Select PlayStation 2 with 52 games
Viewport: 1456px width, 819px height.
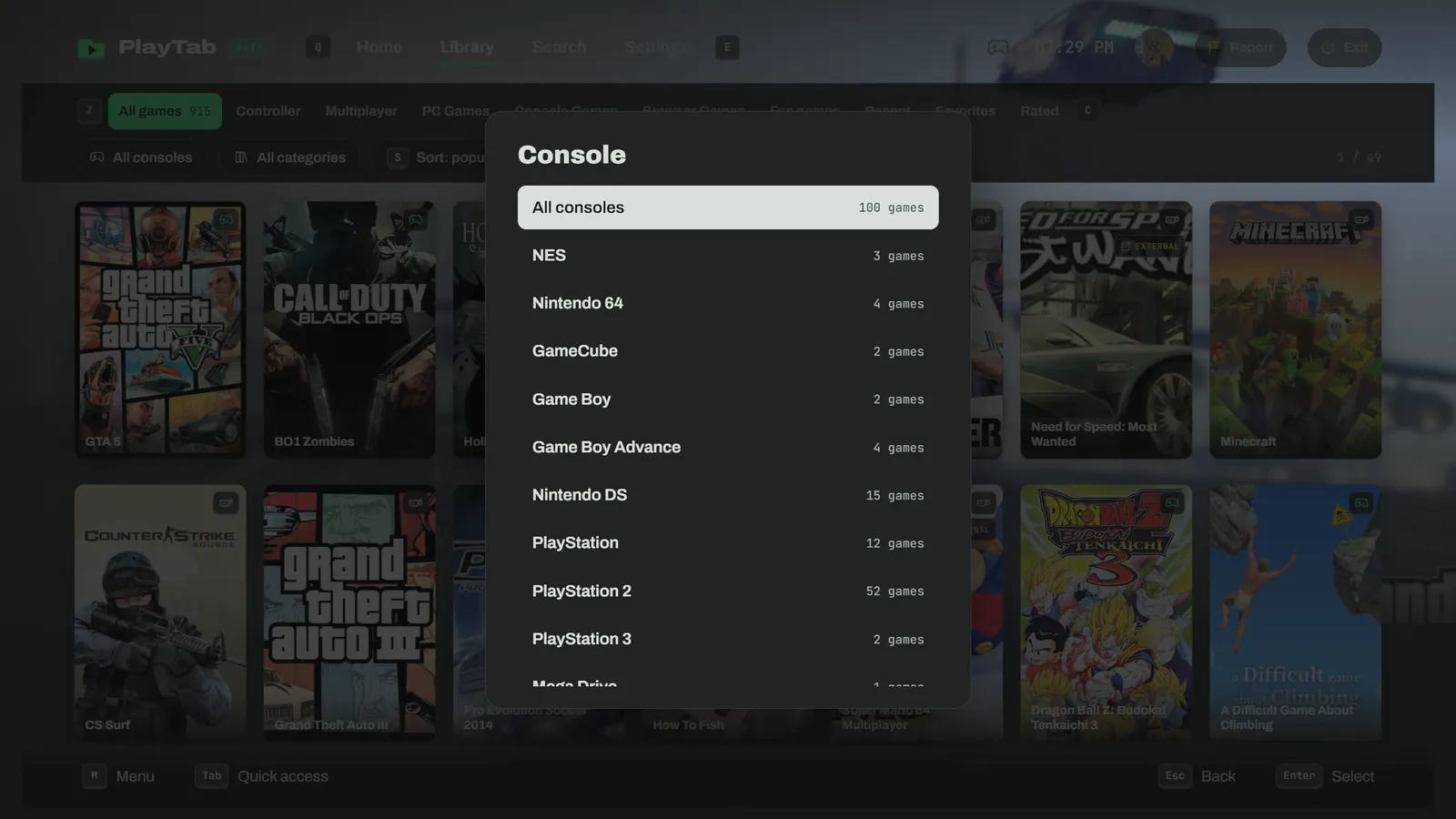[728, 591]
